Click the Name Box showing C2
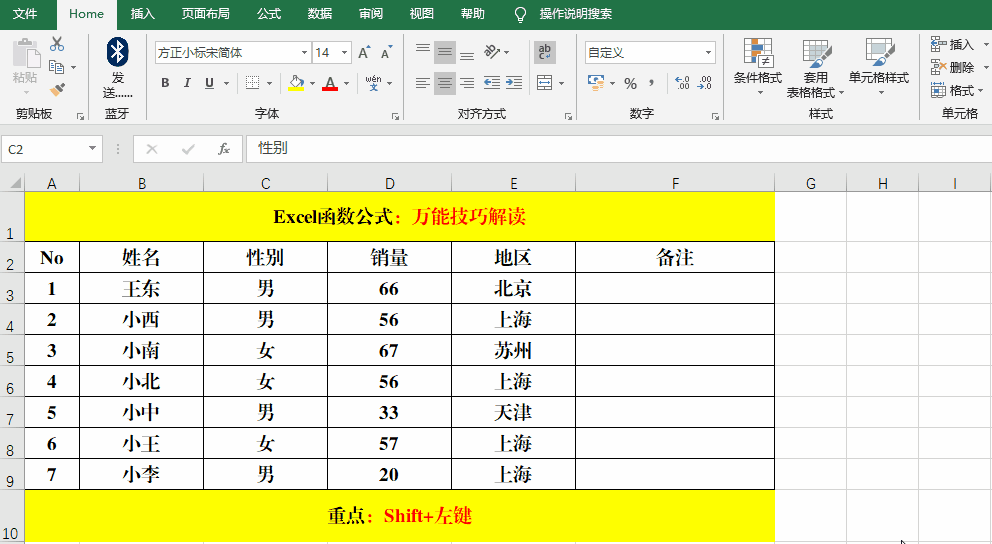This screenshot has height=544, width=992. tap(44, 149)
